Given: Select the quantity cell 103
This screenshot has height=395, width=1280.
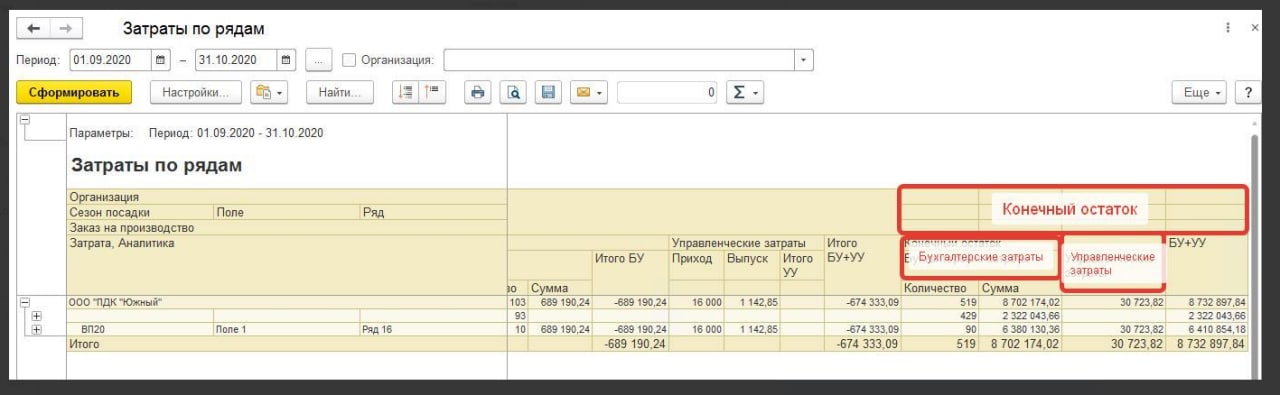Looking at the screenshot, I should (x=517, y=302).
